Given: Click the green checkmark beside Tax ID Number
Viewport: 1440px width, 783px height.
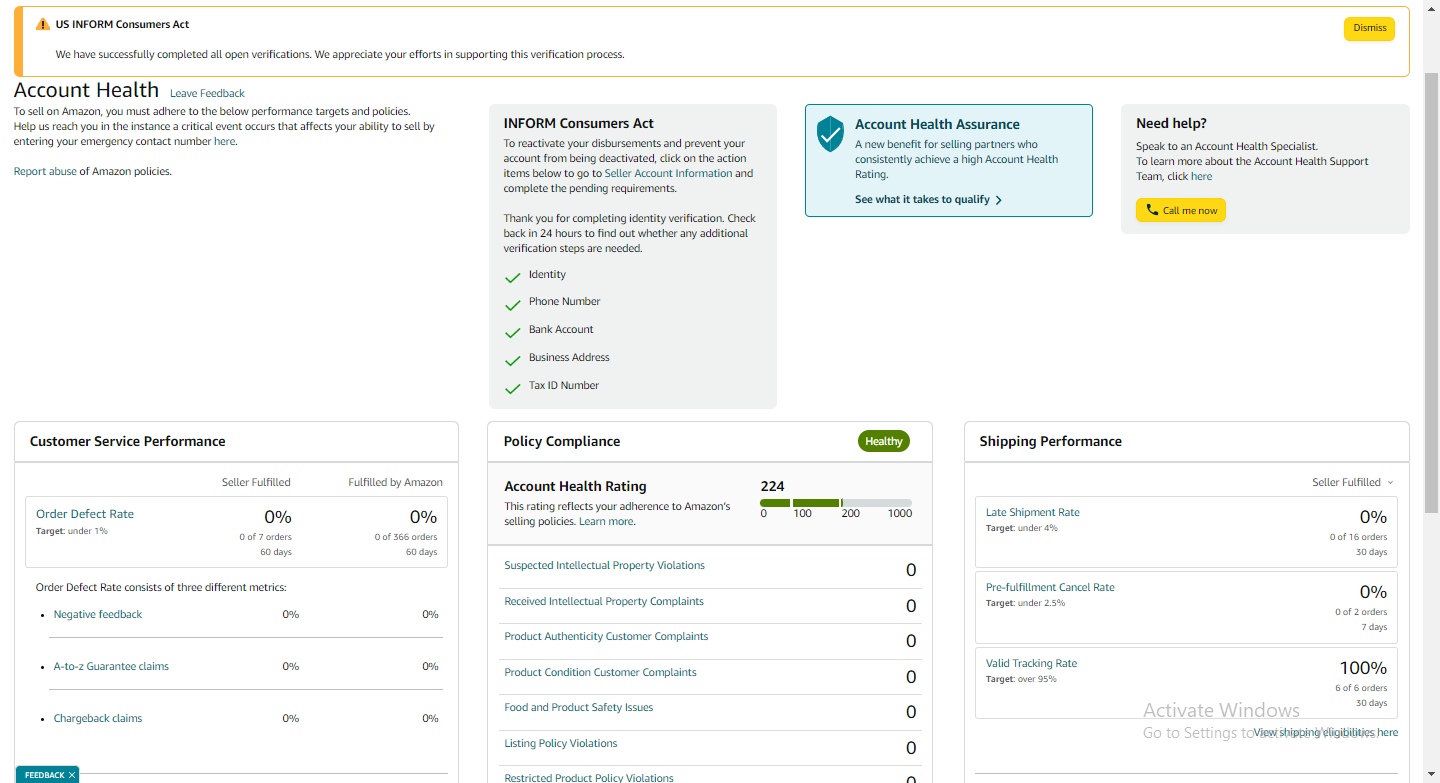Looking at the screenshot, I should (x=513, y=388).
